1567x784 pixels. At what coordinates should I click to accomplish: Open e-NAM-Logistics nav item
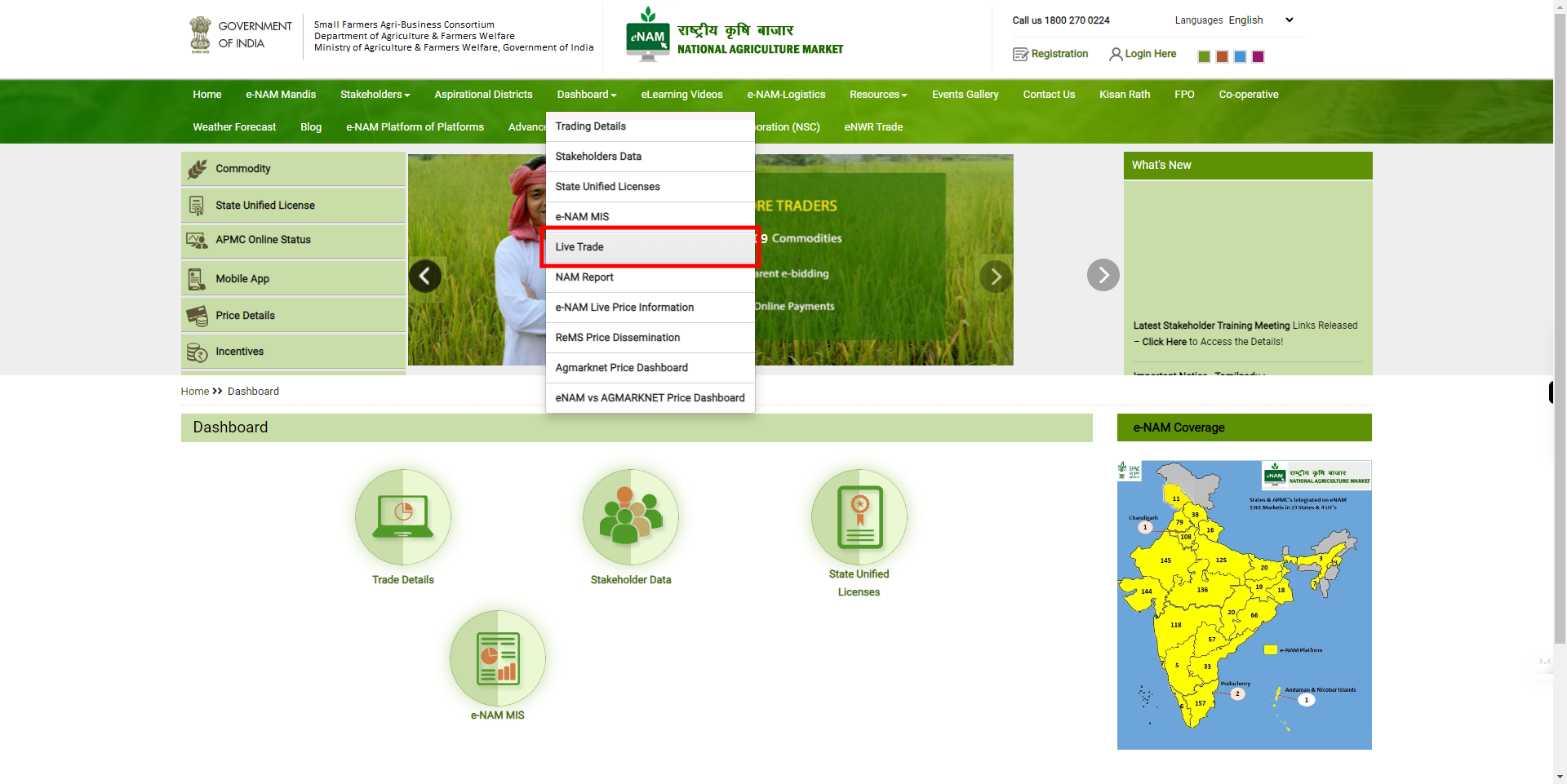pyautogui.click(x=787, y=95)
